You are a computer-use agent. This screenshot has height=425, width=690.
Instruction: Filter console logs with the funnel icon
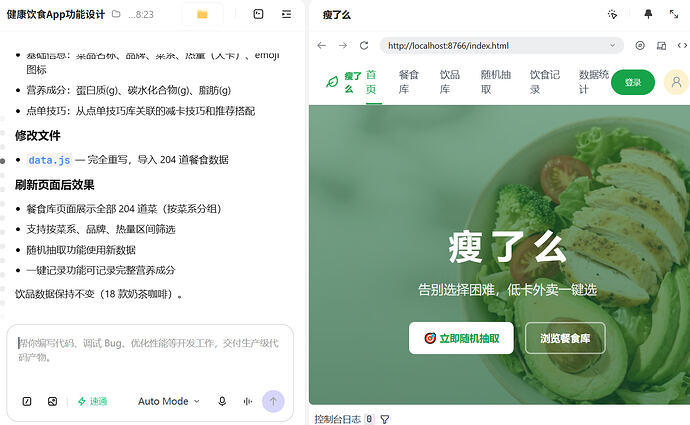[x=385, y=419]
